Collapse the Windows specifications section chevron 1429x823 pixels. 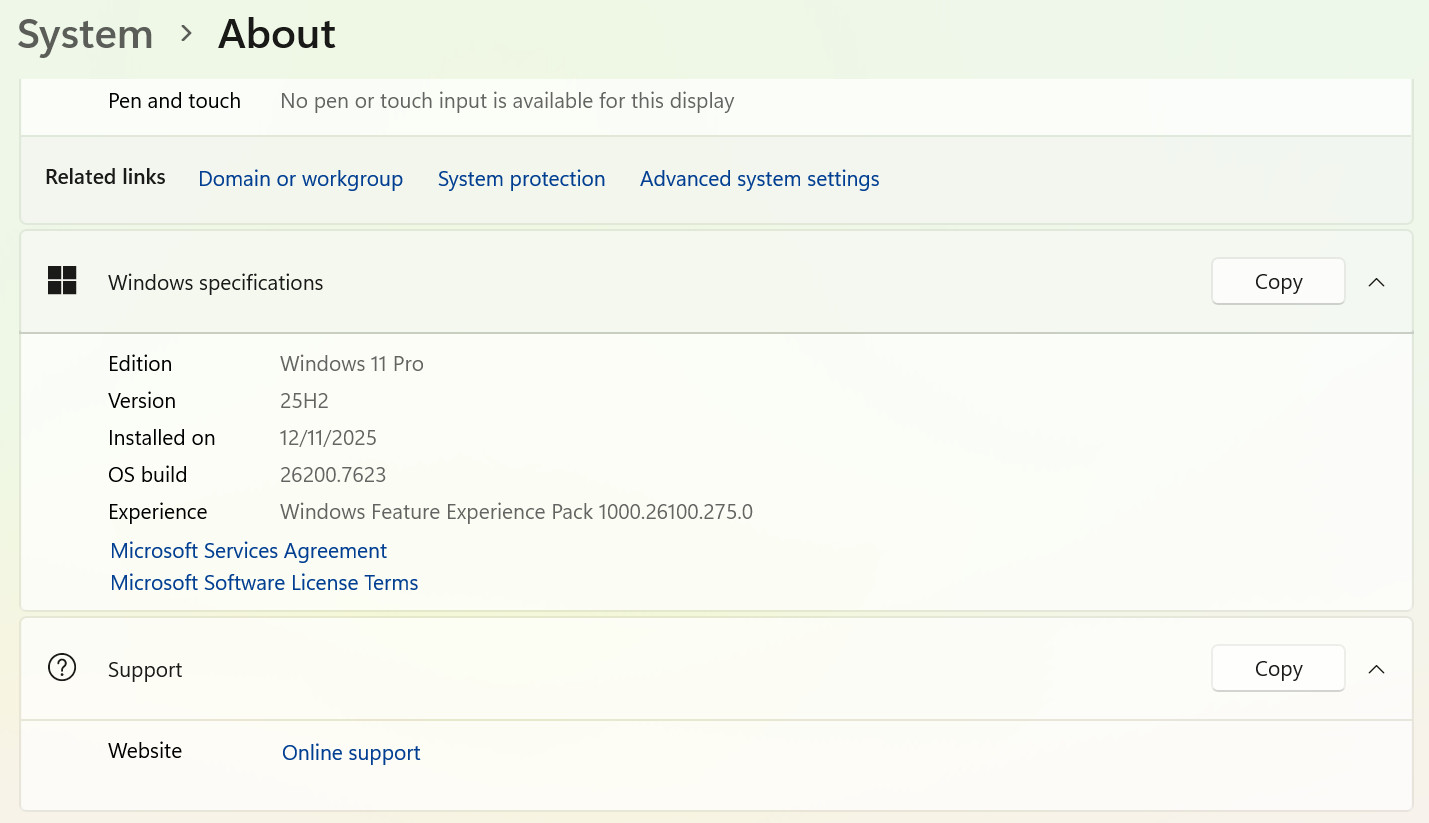point(1376,282)
